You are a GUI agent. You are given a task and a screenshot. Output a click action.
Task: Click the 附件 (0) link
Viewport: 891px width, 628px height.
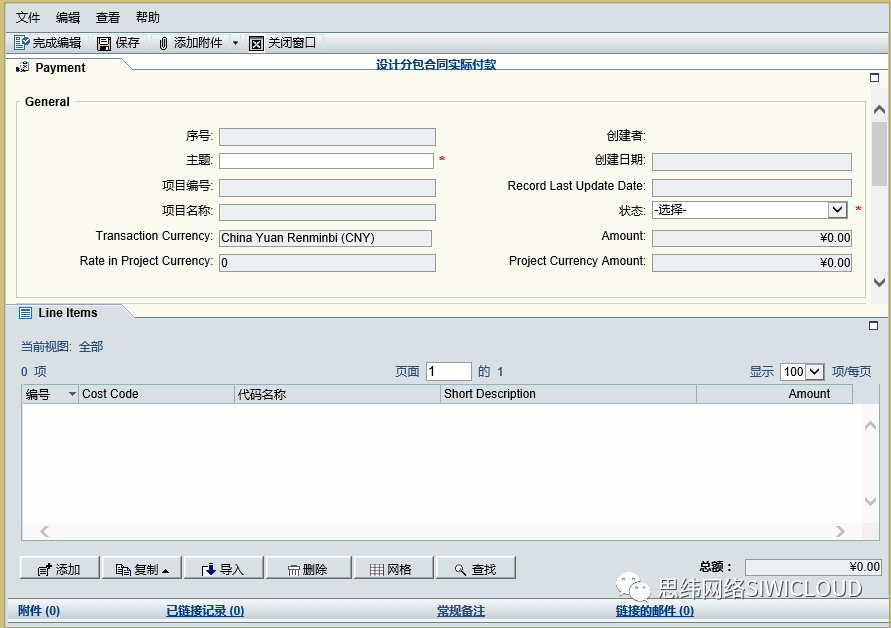(x=39, y=611)
